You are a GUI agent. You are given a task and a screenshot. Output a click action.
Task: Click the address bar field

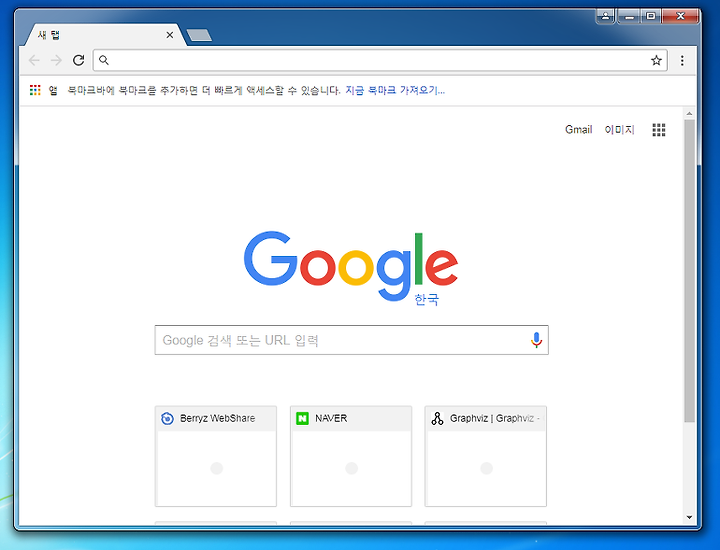[380, 60]
